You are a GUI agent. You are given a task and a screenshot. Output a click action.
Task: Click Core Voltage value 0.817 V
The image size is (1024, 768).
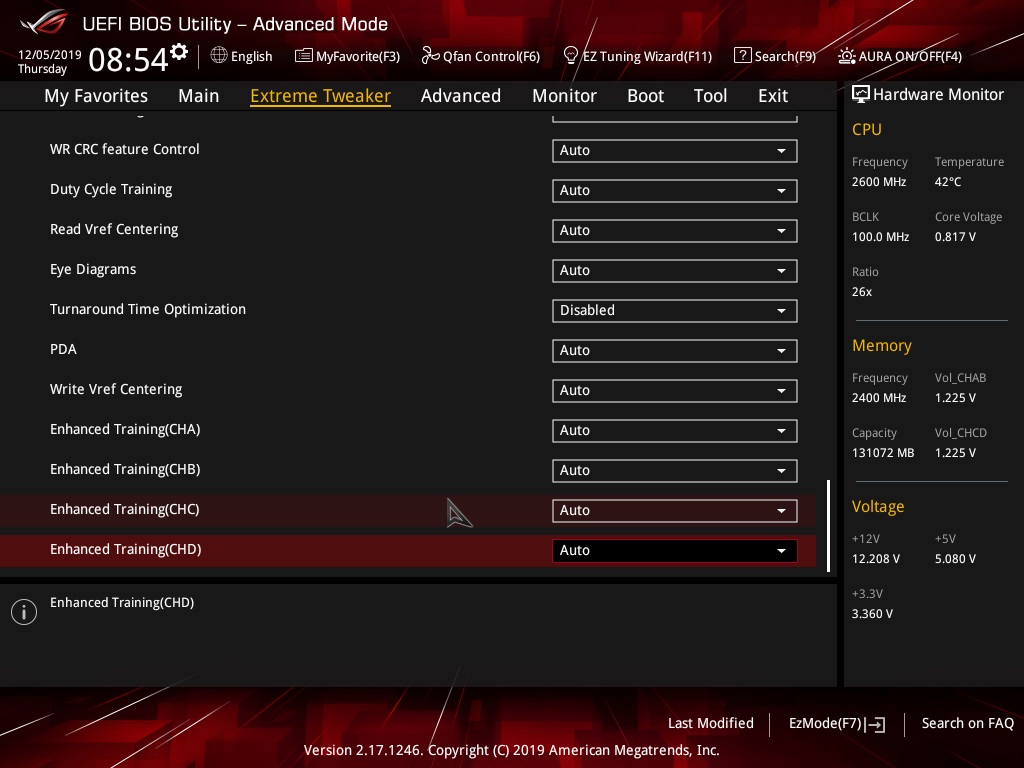[x=955, y=236]
